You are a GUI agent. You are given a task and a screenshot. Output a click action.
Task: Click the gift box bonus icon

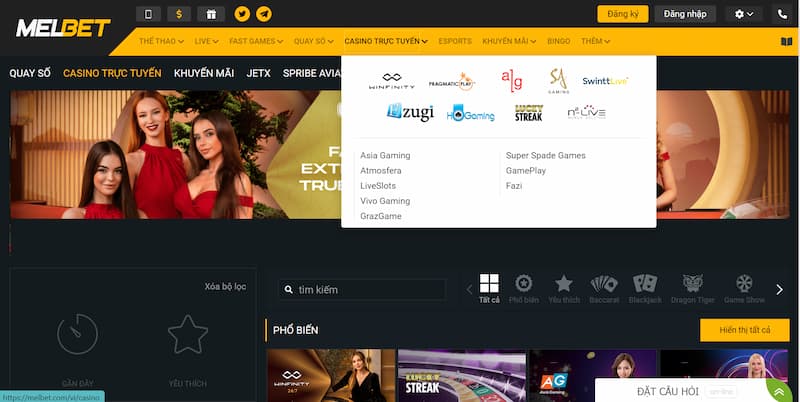coord(210,14)
